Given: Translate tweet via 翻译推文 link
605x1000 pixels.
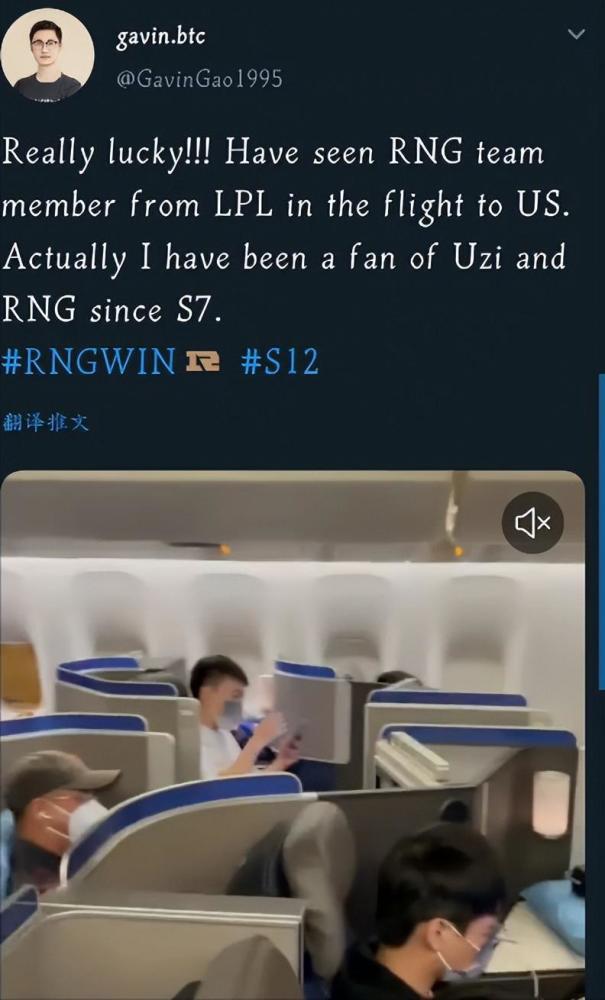Looking at the screenshot, I should point(46,422).
